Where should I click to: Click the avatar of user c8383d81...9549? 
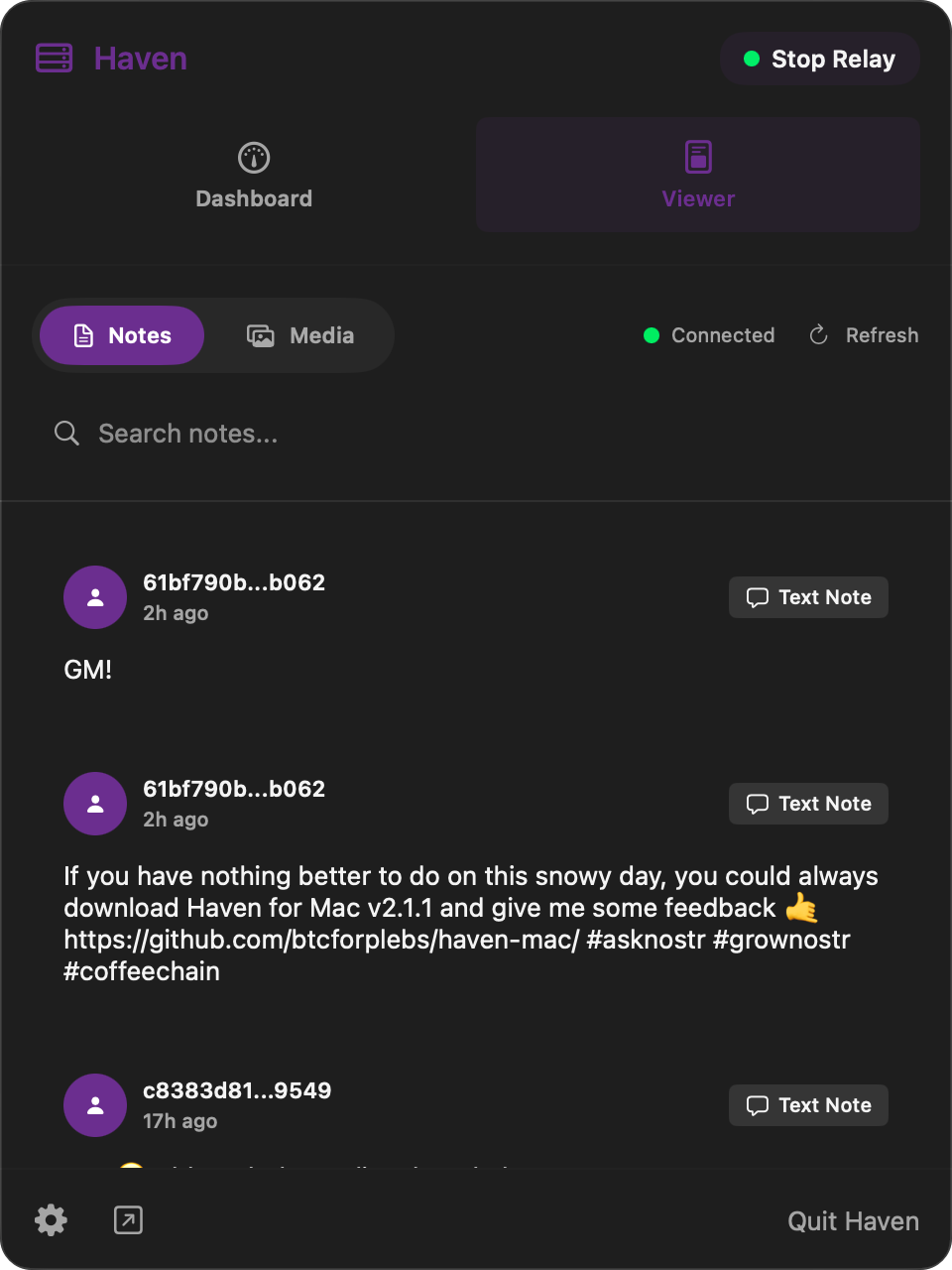94,1104
